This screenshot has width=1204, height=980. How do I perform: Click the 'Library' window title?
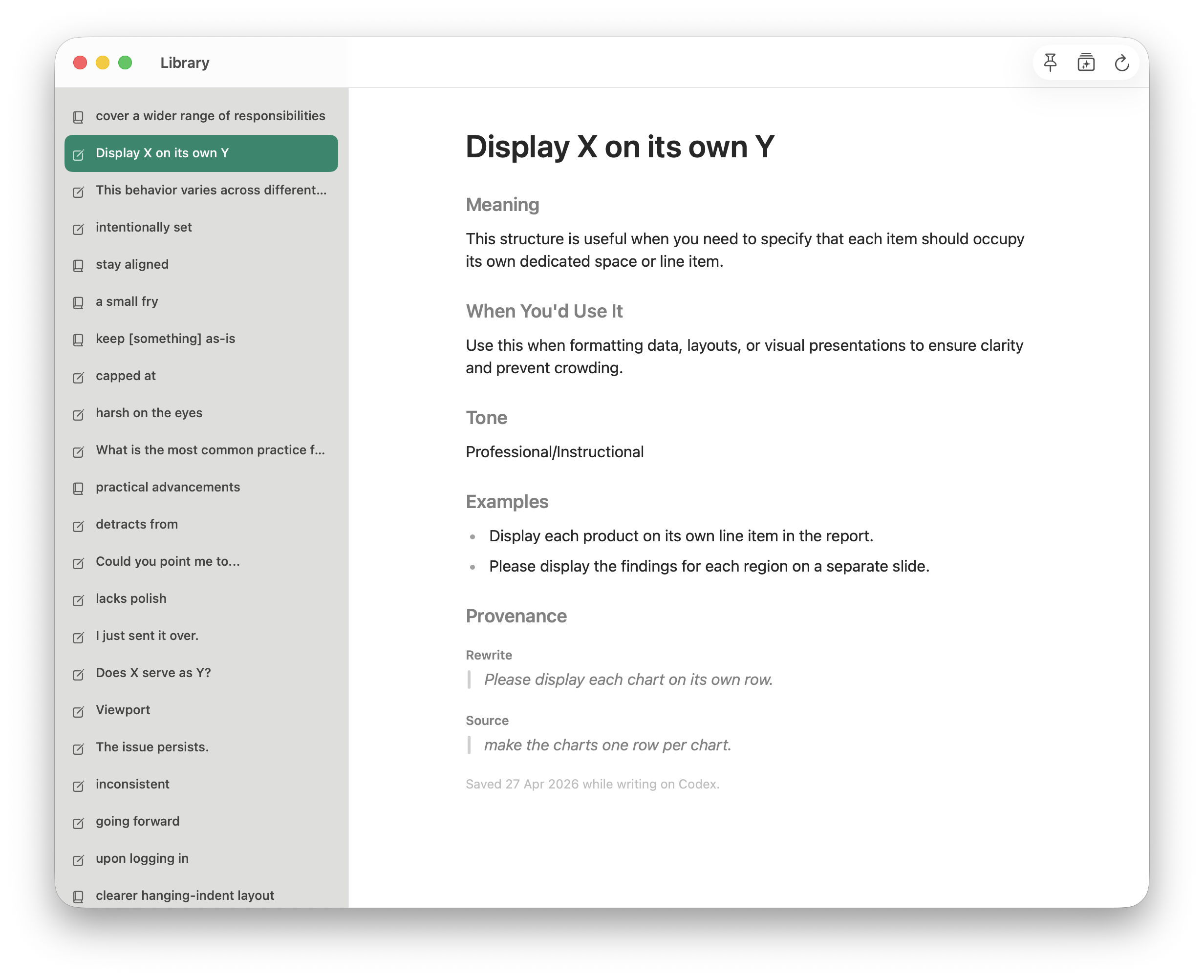(185, 63)
